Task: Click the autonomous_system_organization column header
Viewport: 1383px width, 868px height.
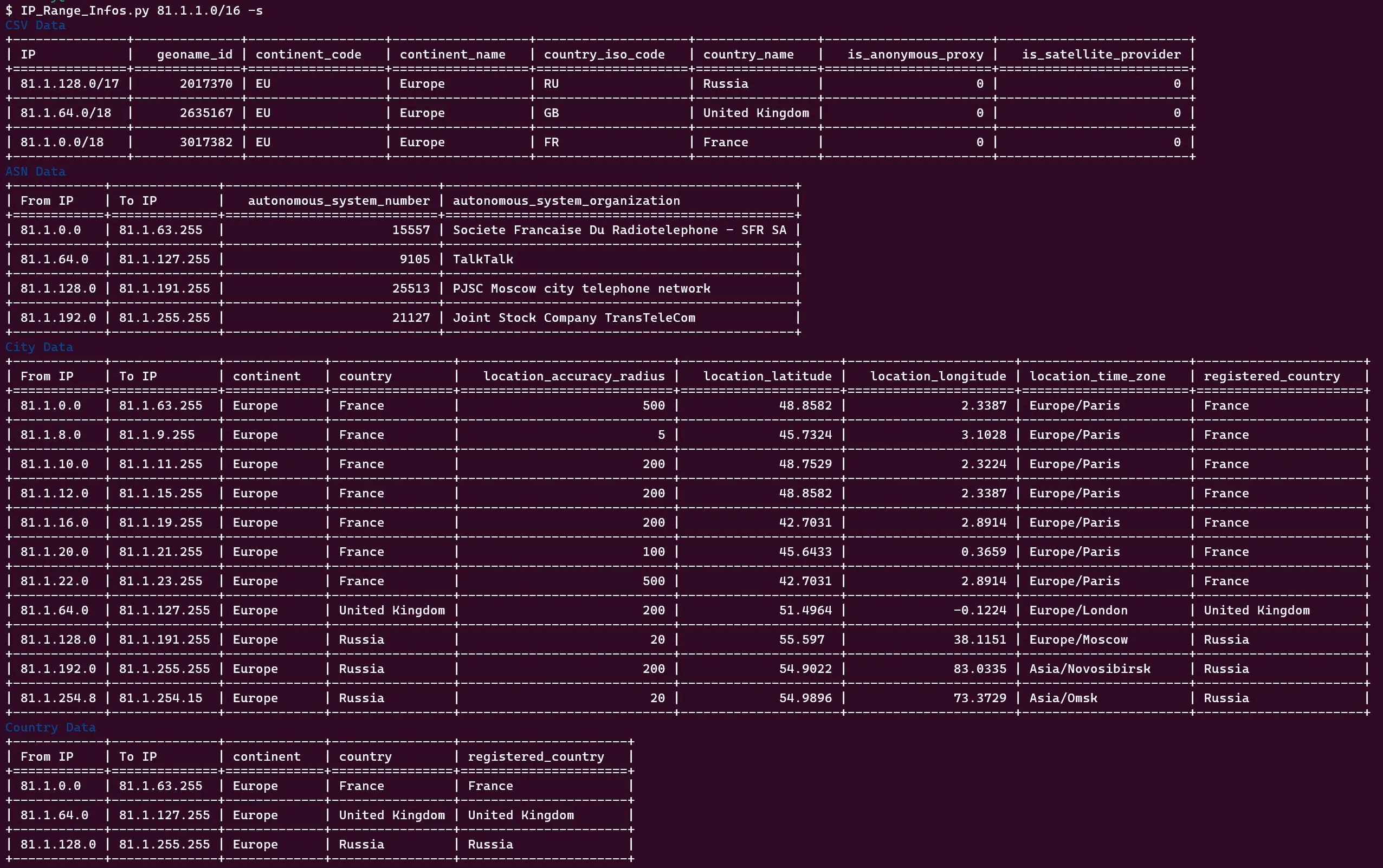Action: coord(566,201)
